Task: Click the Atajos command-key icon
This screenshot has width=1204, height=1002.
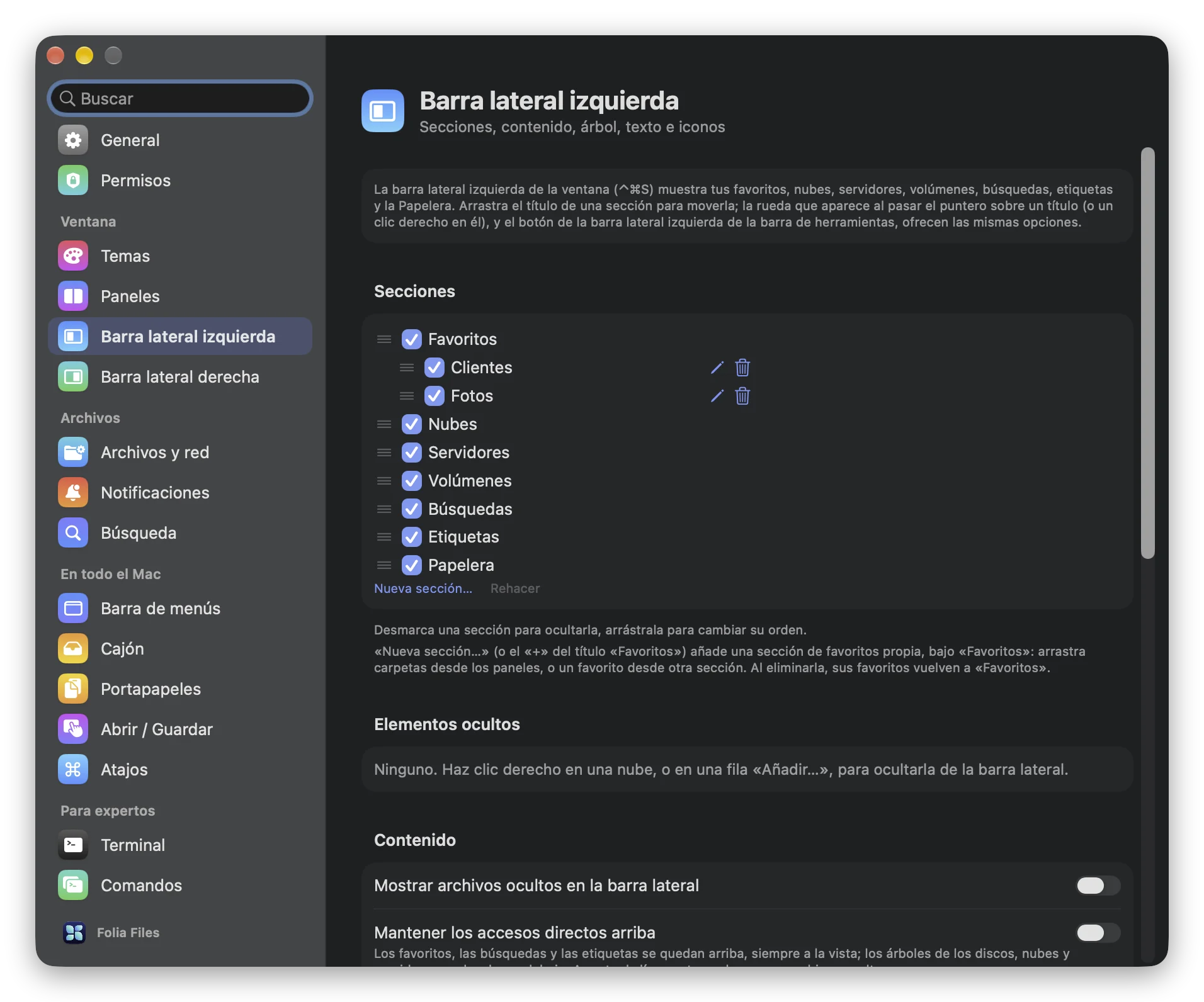Action: click(x=73, y=770)
